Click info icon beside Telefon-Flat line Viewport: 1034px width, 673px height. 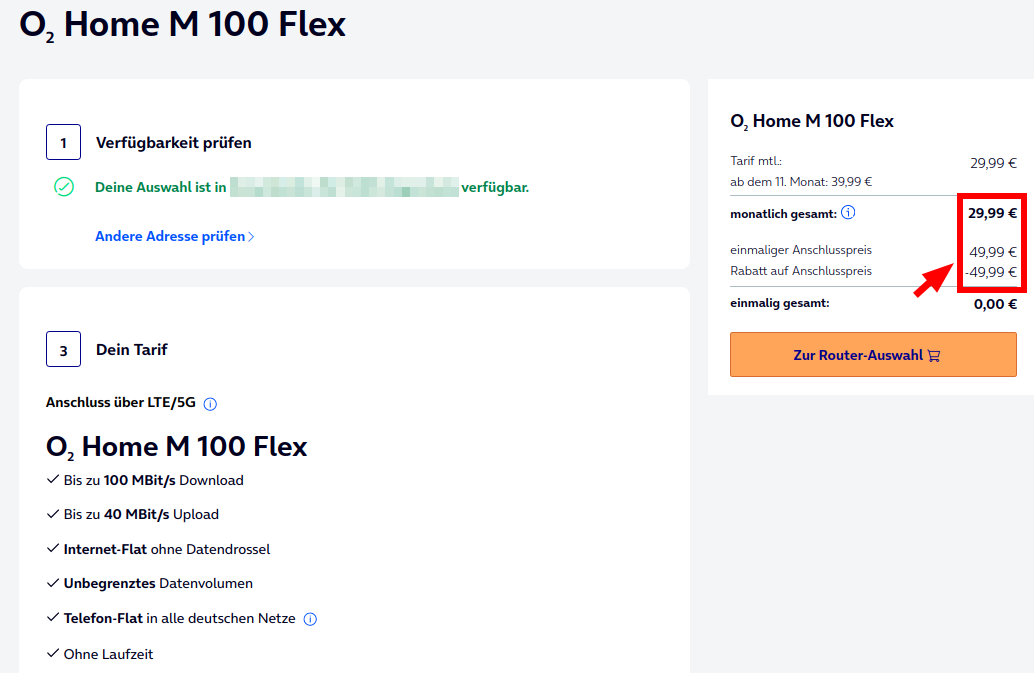(x=310, y=619)
